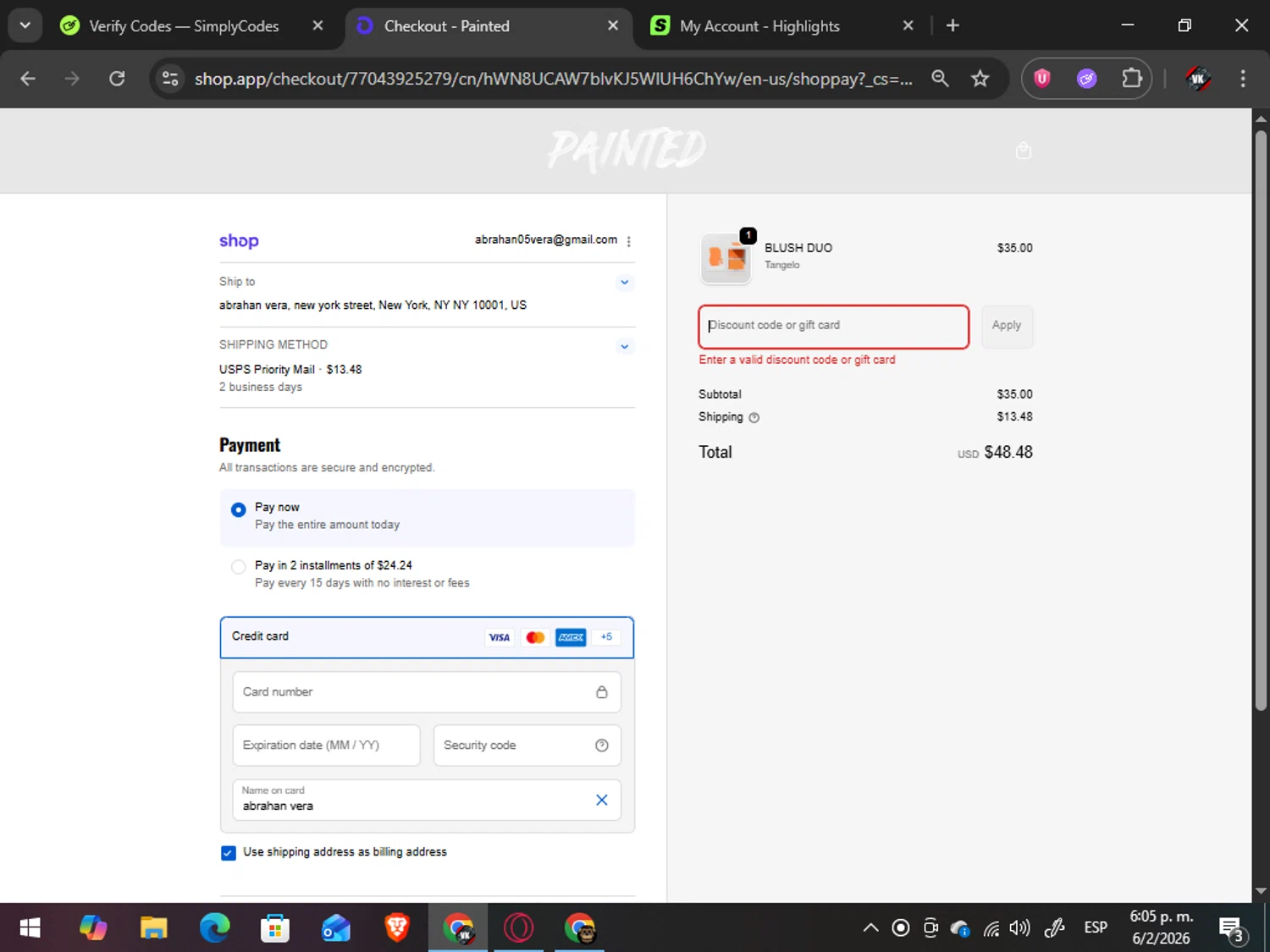1270x952 pixels.
Task: Open Windows Start menu
Action: coord(30,928)
